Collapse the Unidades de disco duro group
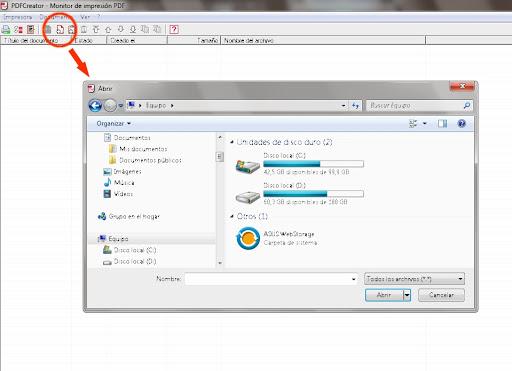Viewport: 512px width, 371px height. pyautogui.click(x=232, y=142)
